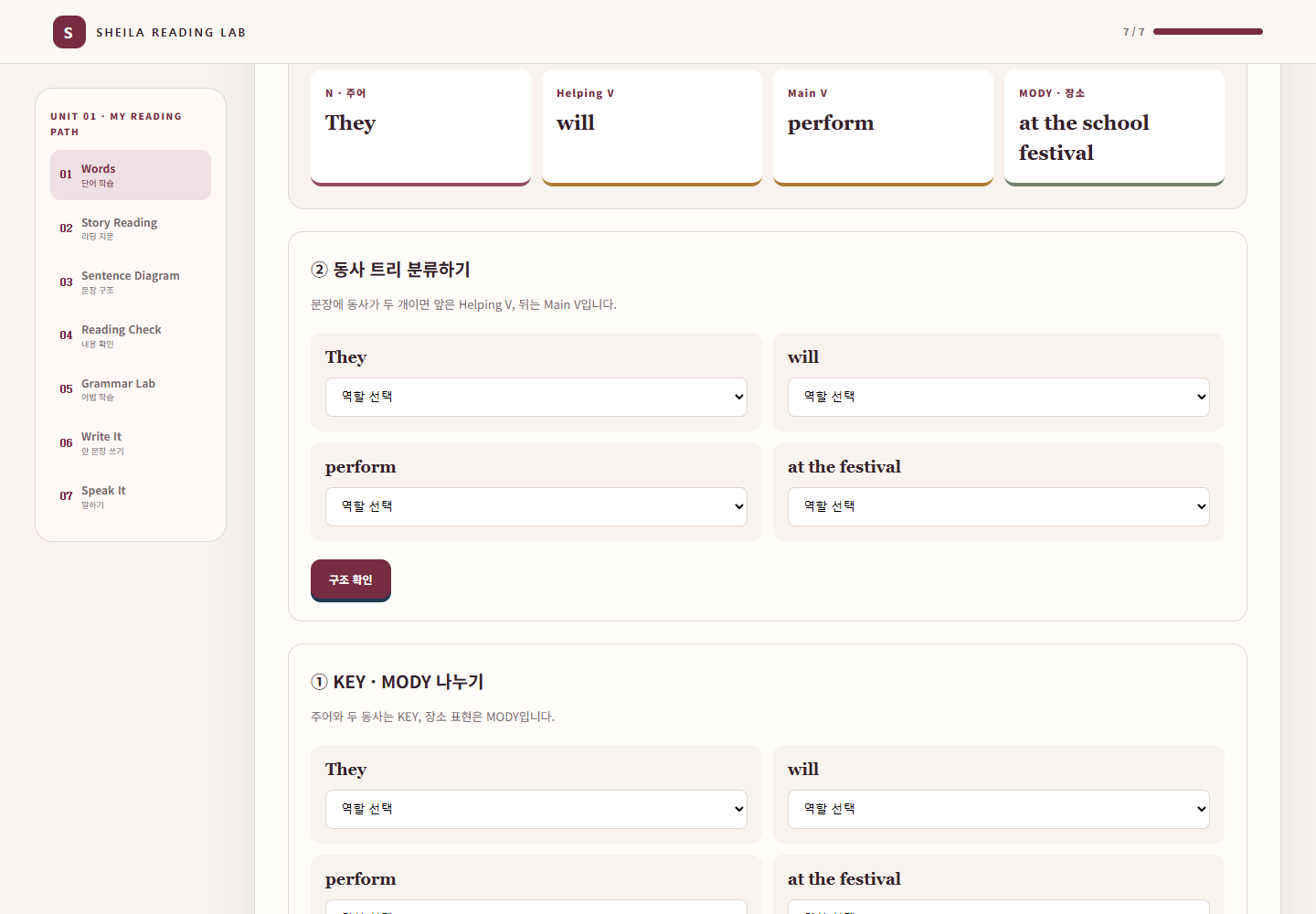Click the hint text about KEY and MODY

click(432, 717)
